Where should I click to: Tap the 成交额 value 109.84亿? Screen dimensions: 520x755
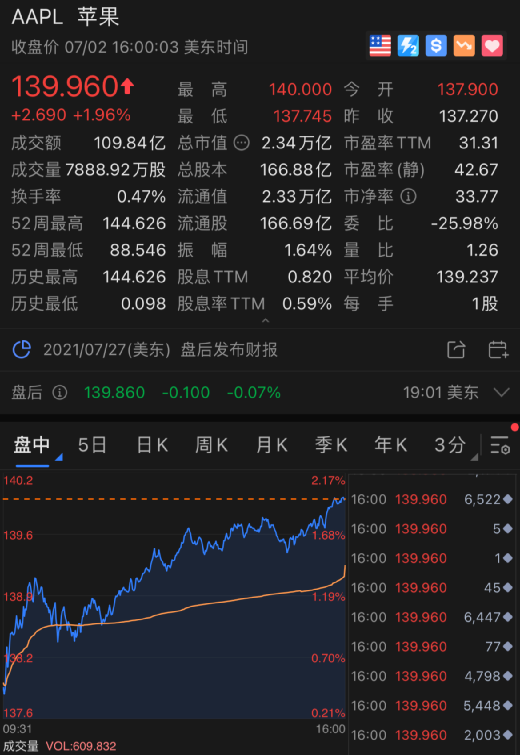130,143
